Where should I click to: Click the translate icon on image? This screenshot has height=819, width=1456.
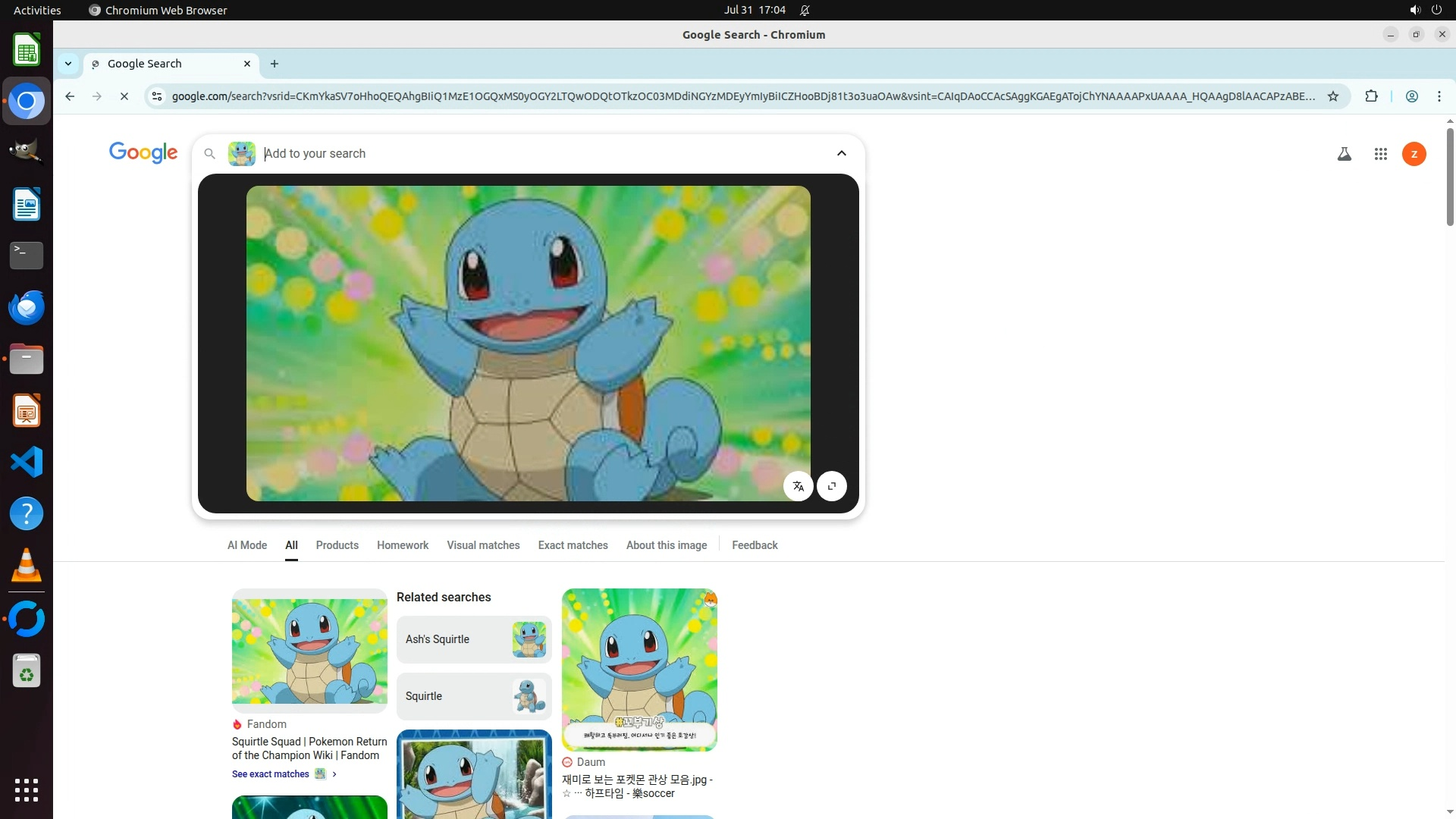tap(798, 486)
